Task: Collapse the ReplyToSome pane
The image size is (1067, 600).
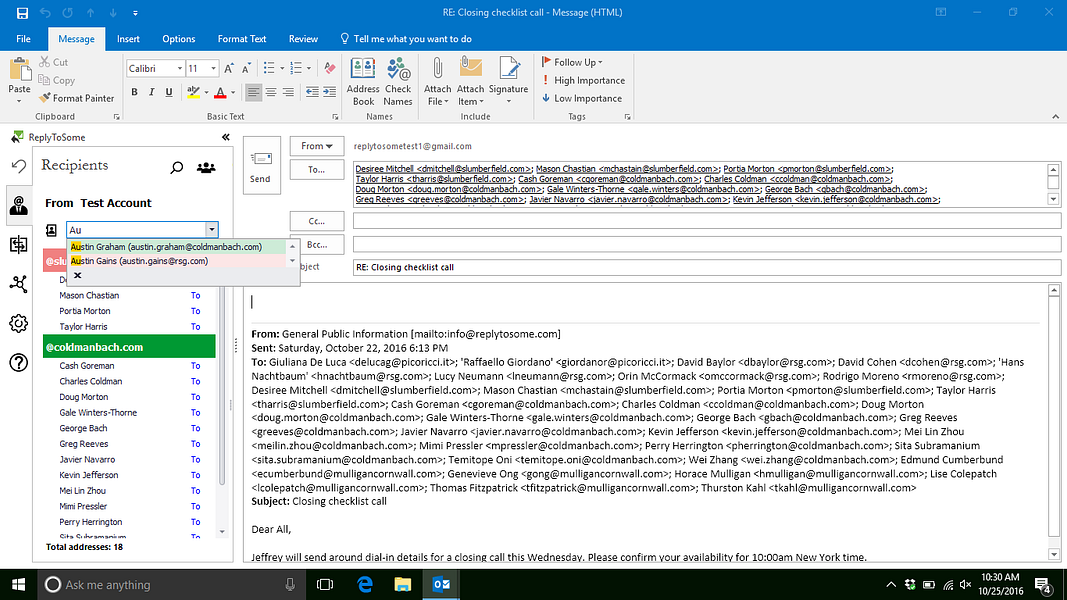Action: (226, 137)
